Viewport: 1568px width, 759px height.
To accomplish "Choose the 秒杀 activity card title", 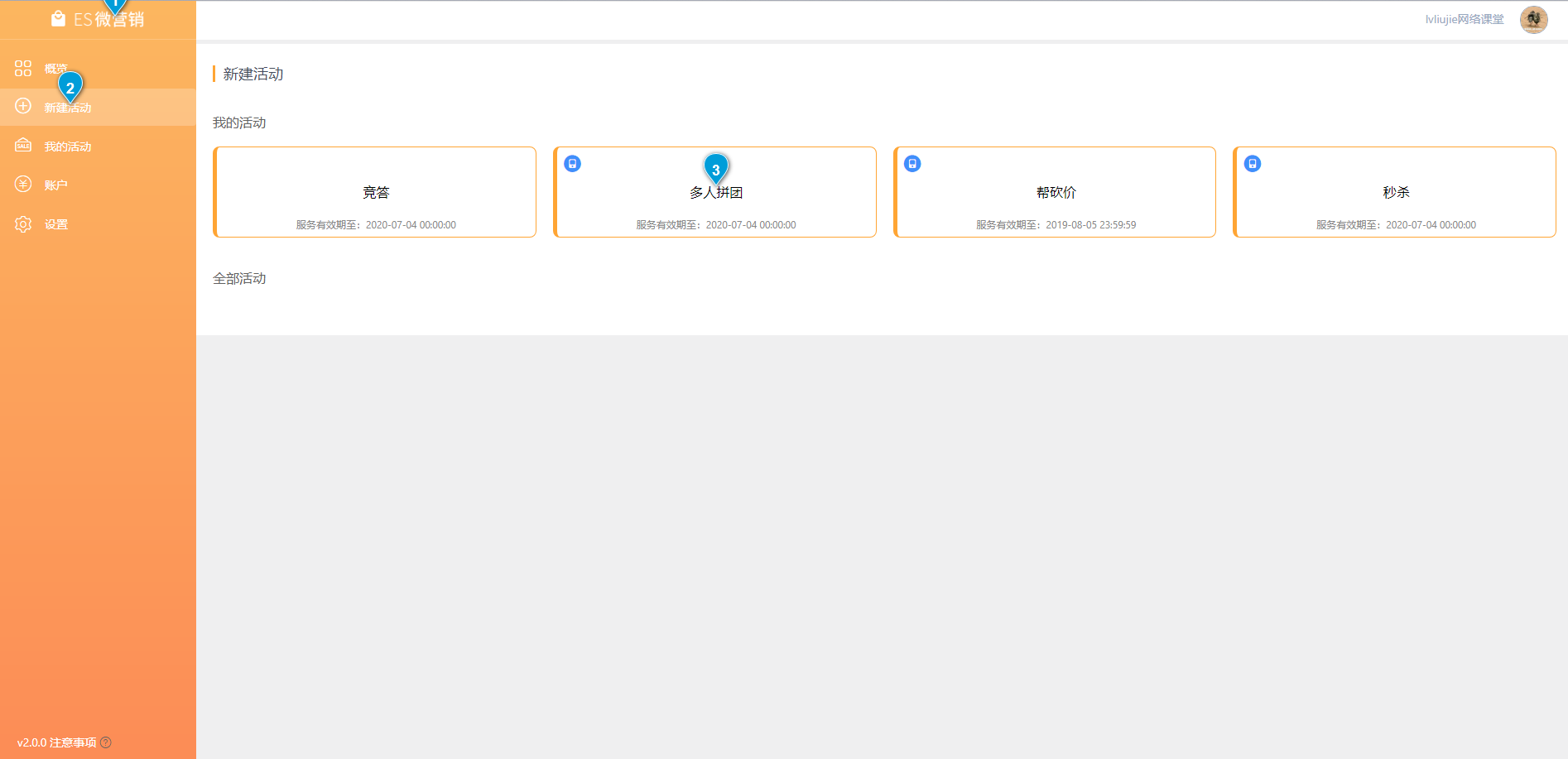I will 1396,192.
